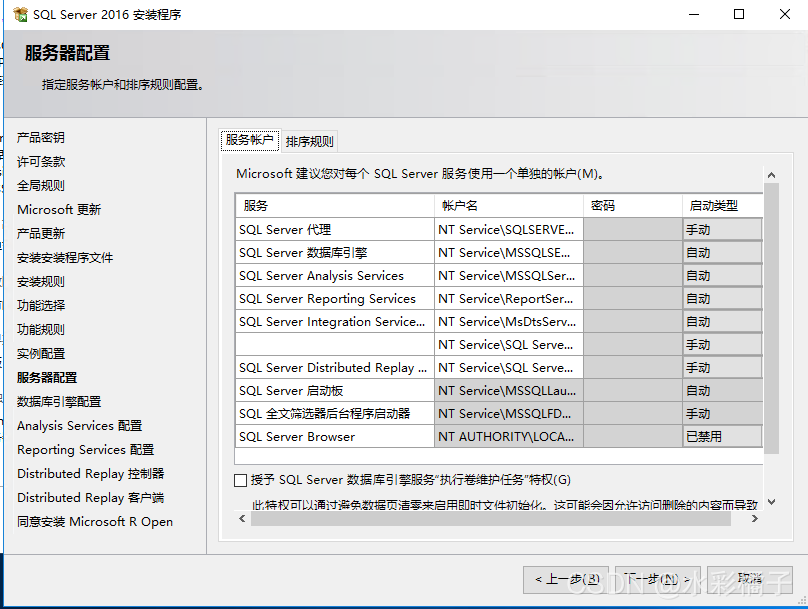Click the horizontal scrollbar left arrow
The width and height of the screenshot is (808, 609).
[x=242, y=519]
